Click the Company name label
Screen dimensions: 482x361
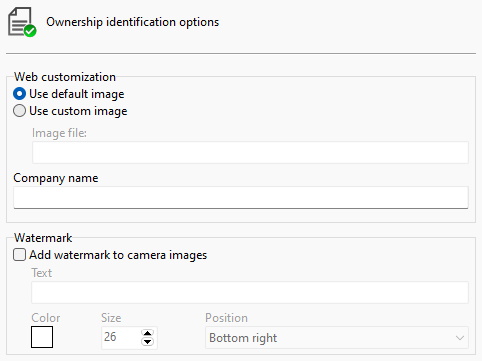[x=56, y=178]
